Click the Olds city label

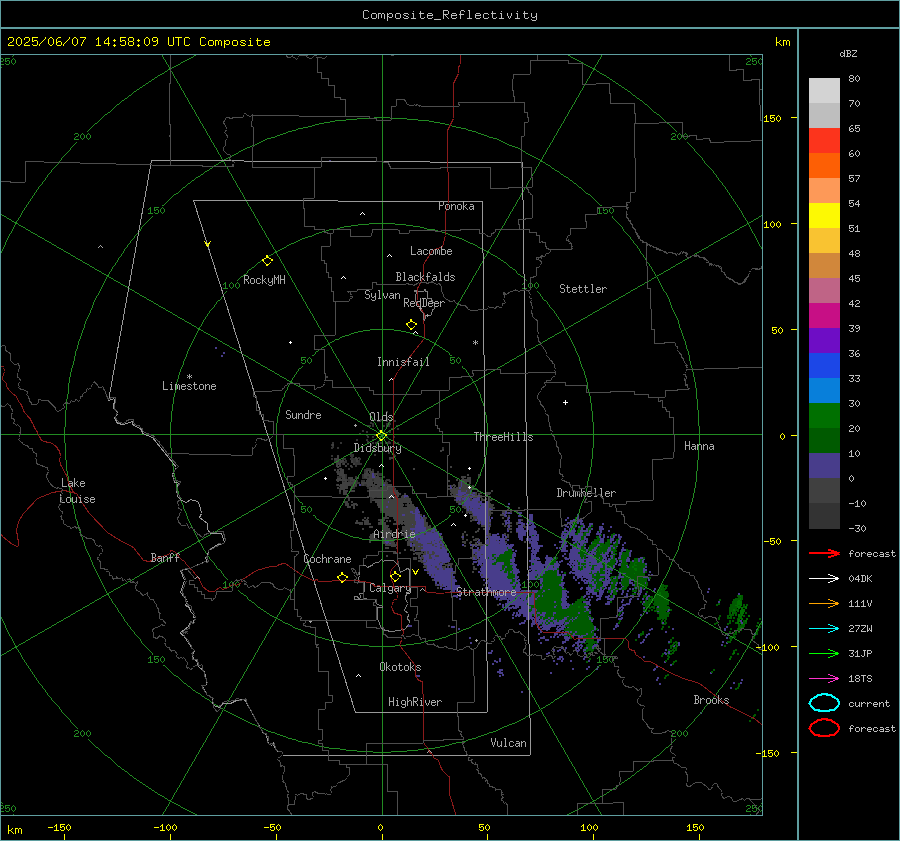pyautogui.click(x=381, y=417)
